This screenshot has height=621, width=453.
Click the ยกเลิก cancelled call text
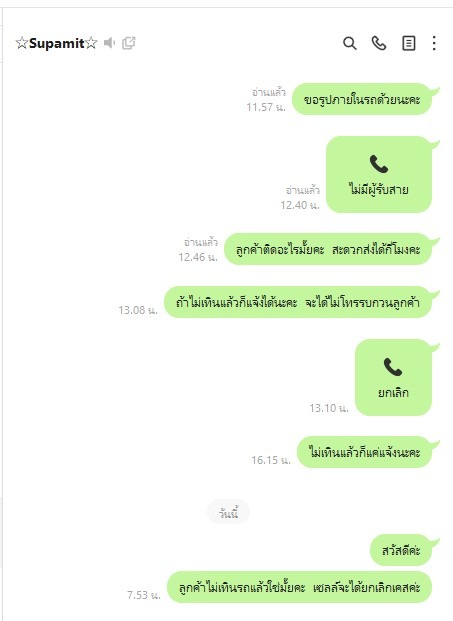pos(393,393)
